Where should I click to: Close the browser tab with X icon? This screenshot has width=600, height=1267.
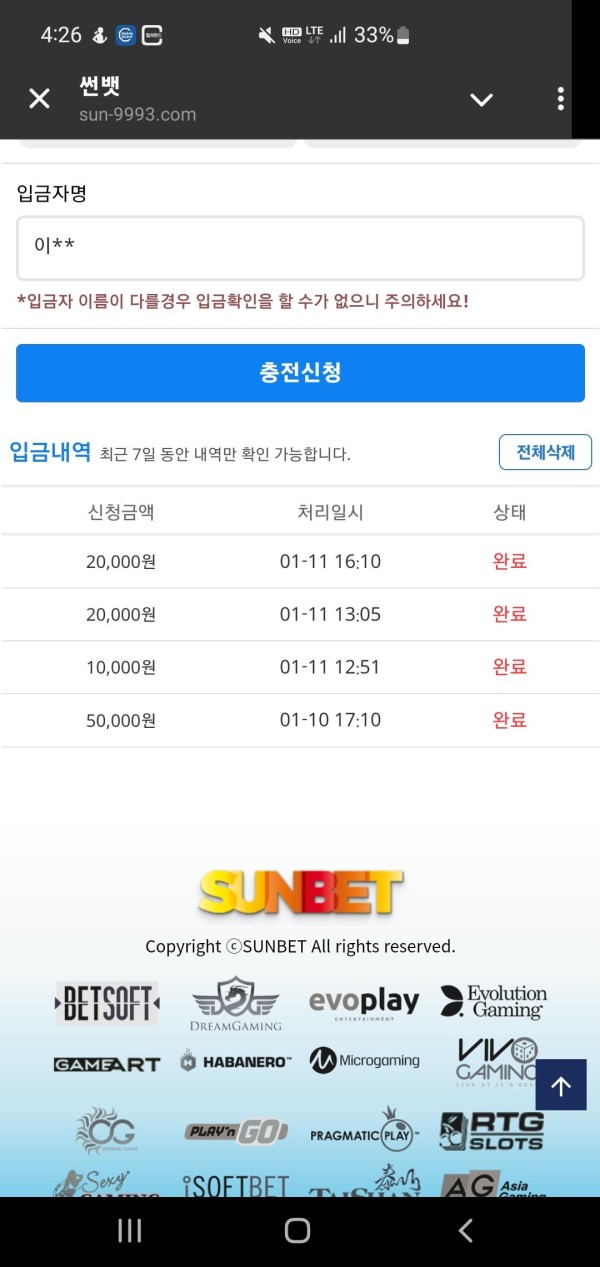(x=39, y=98)
